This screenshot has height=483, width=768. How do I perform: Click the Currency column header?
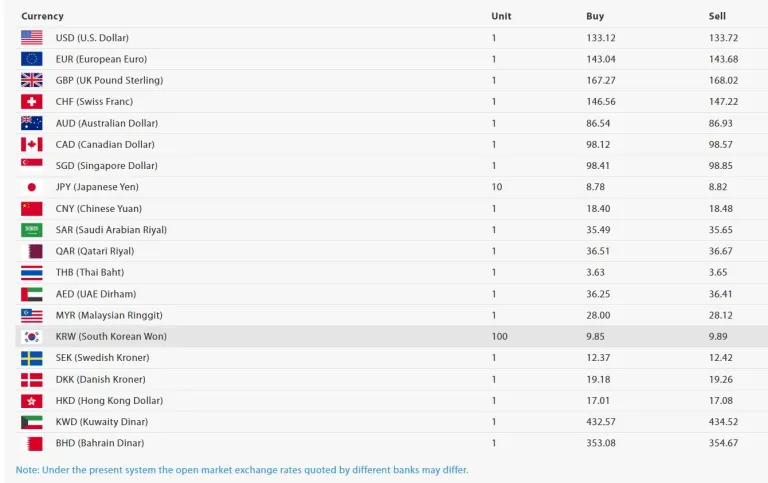[x=42, y=16]
